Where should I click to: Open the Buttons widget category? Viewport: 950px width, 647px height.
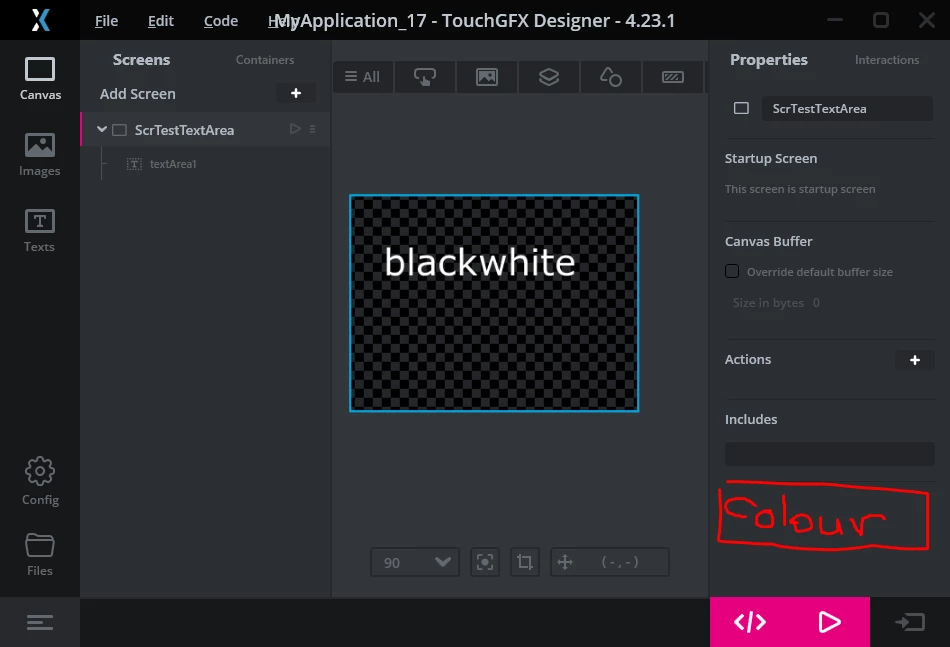pos(425,77)
